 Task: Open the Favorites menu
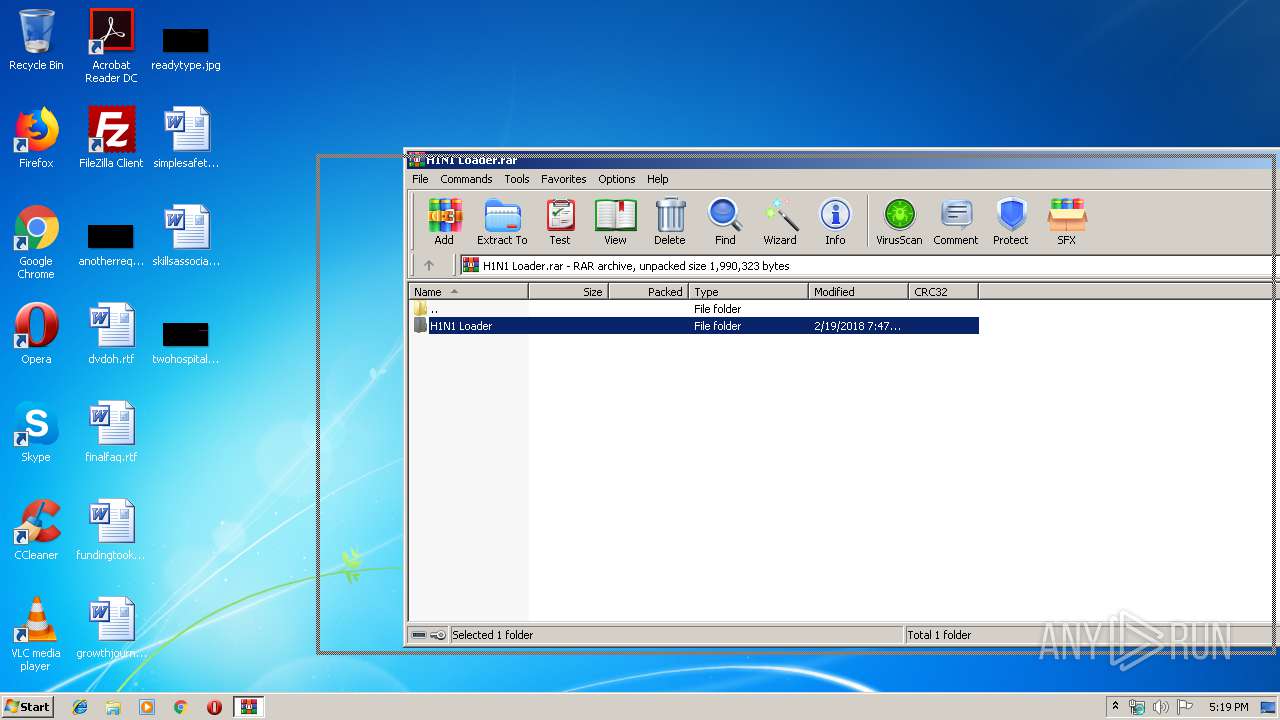pyautogui.click(x=564, y=179)
